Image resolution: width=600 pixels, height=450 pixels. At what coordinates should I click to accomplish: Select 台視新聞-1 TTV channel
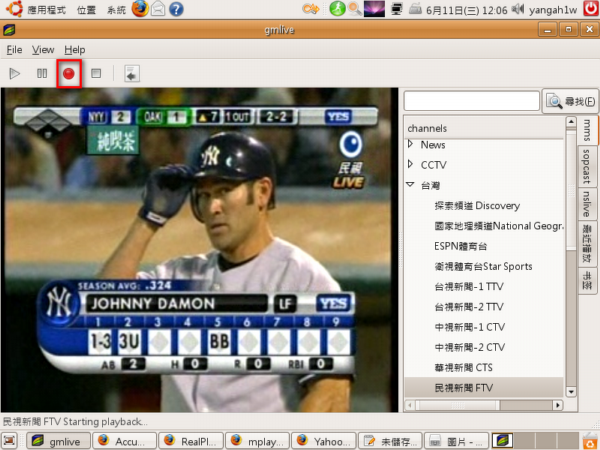(469, 287)
